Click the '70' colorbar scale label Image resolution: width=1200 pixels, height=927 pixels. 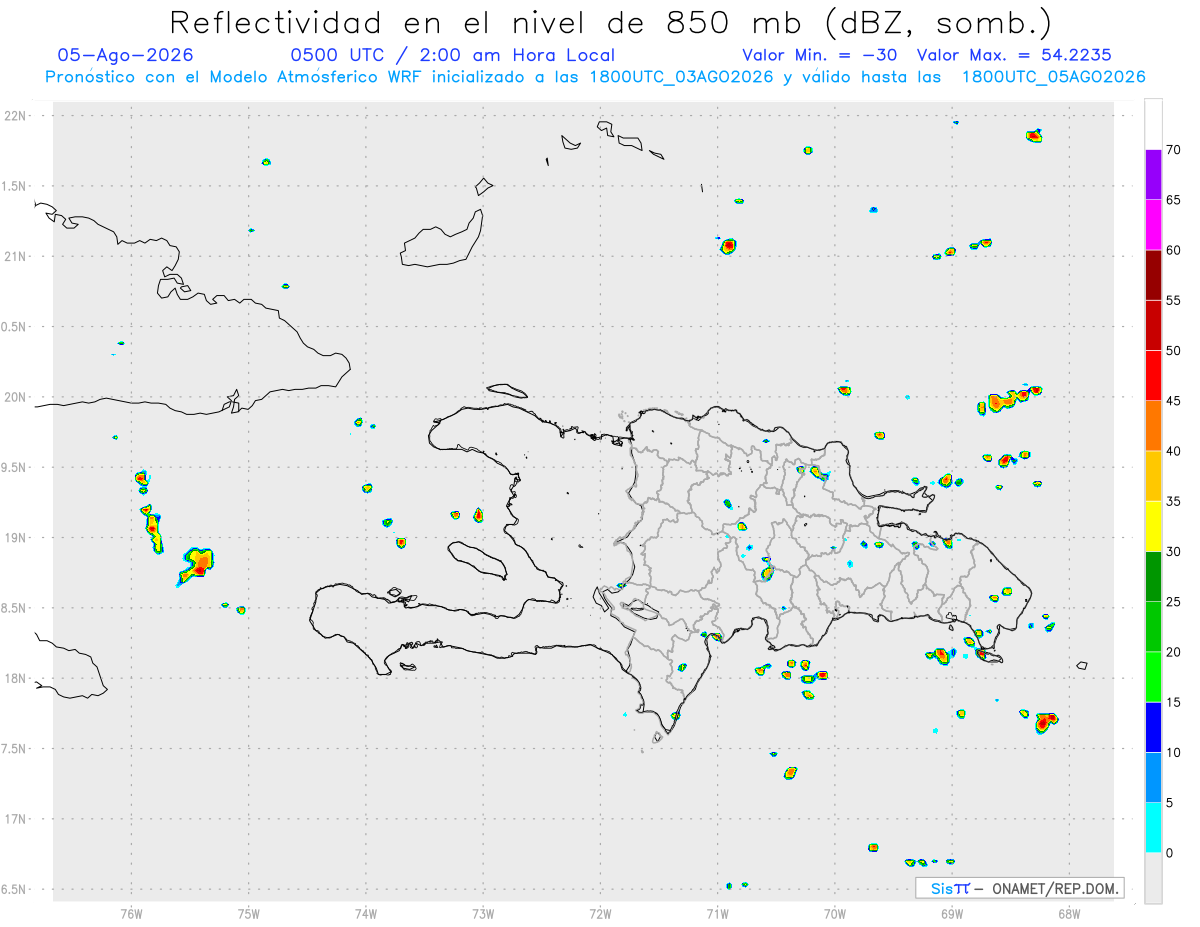click(x=1173, y=150)
